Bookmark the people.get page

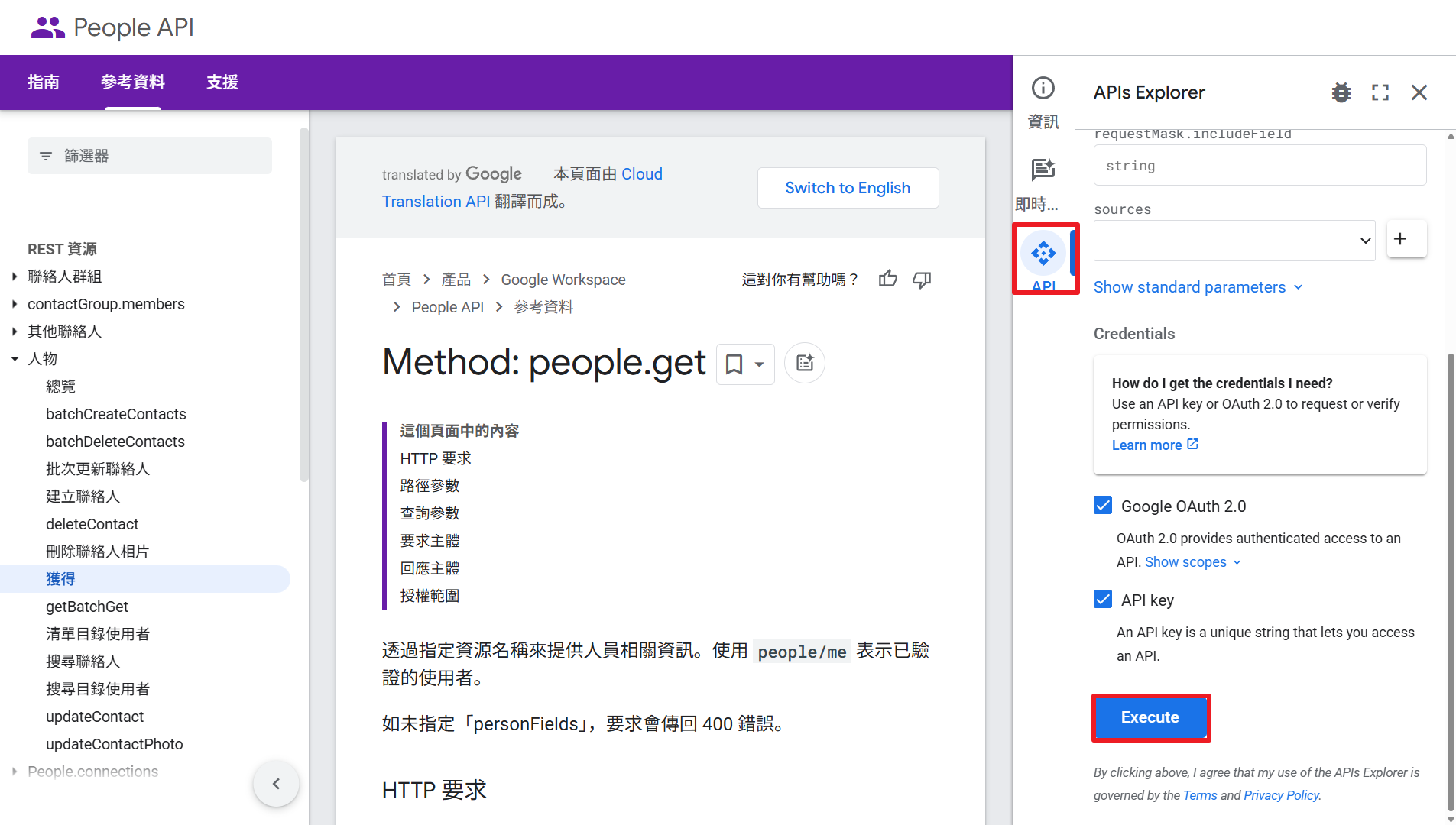tap(734, 364)
